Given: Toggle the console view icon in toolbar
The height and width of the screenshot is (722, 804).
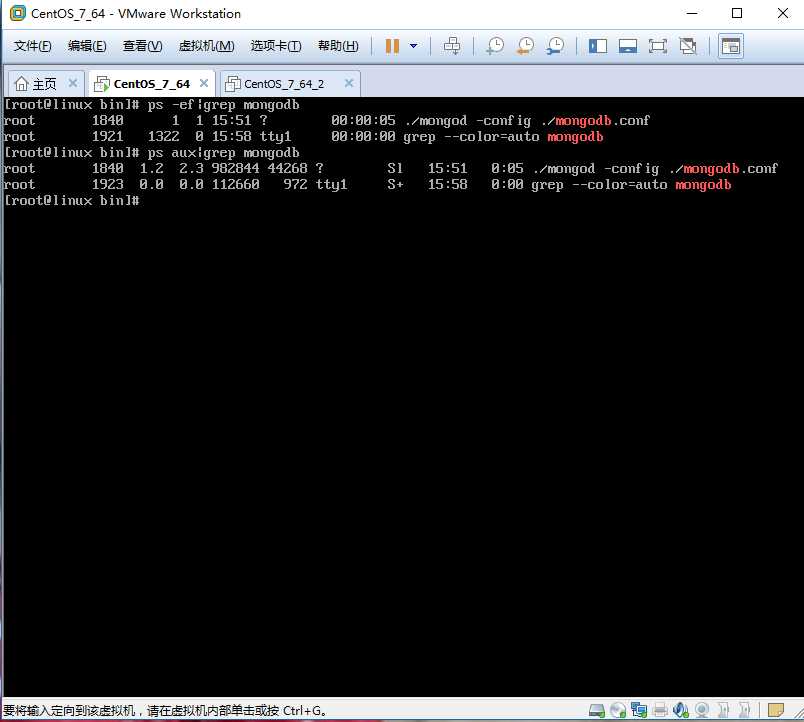Looking at the screenshot, I should click(x=731, y=46).
